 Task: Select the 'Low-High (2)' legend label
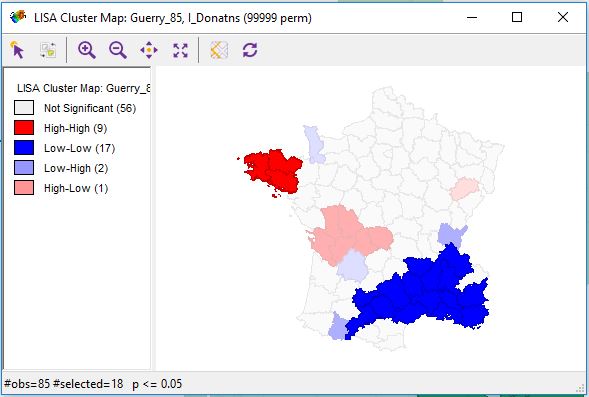click(76, 168)
